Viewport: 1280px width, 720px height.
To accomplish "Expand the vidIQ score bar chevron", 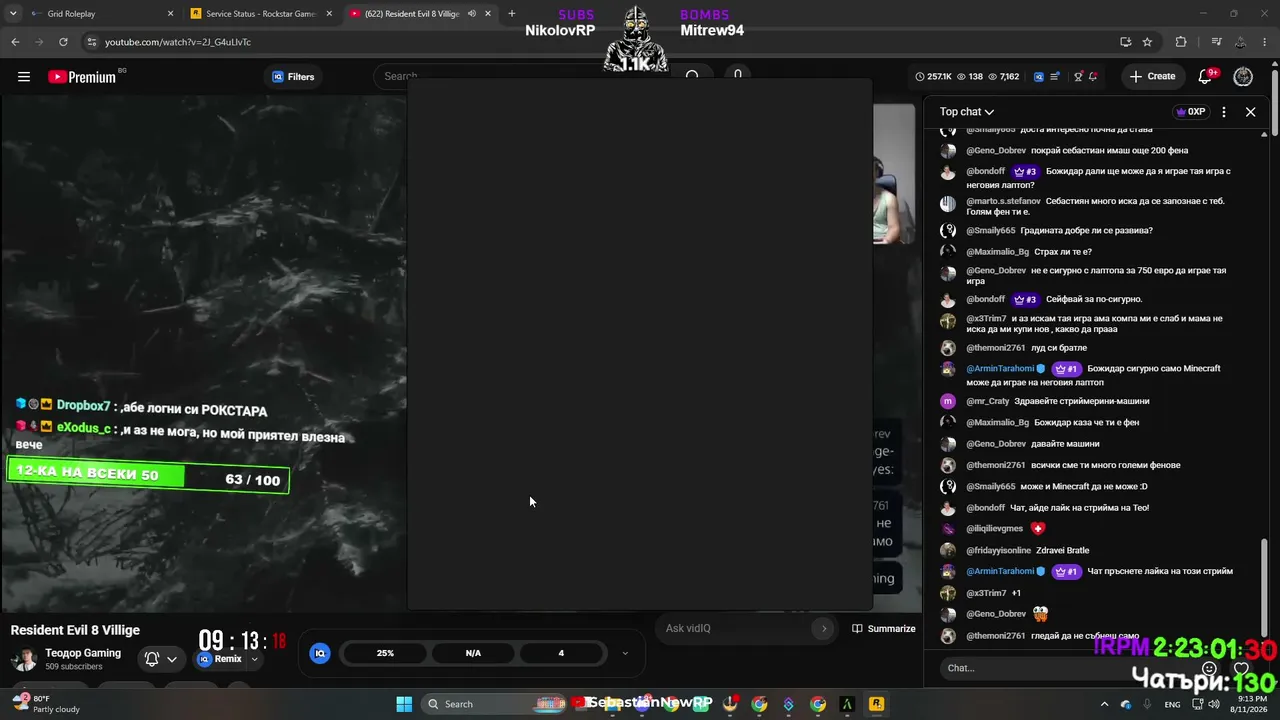I will 625,653.
